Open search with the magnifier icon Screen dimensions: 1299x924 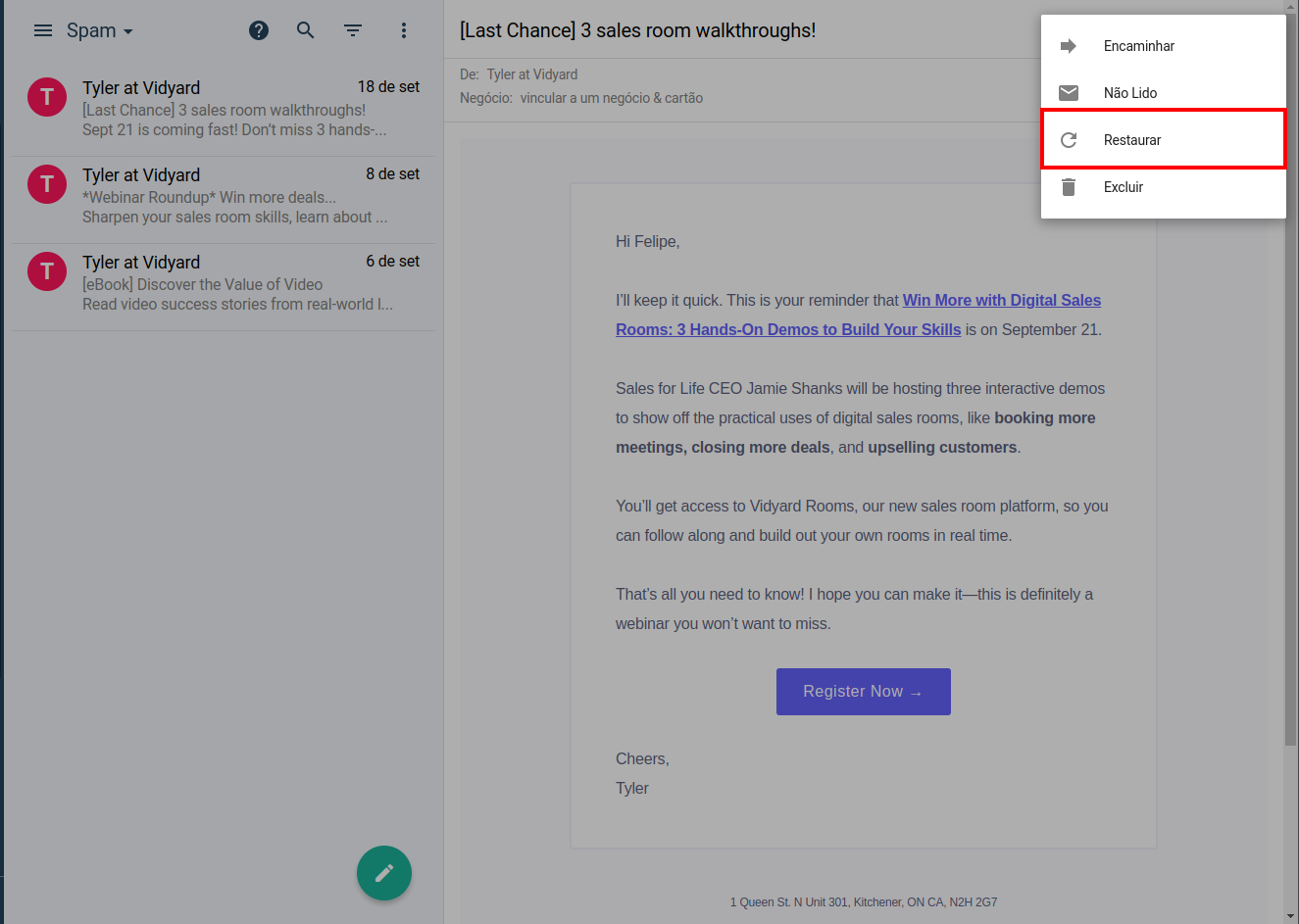[x=306, y=30]
